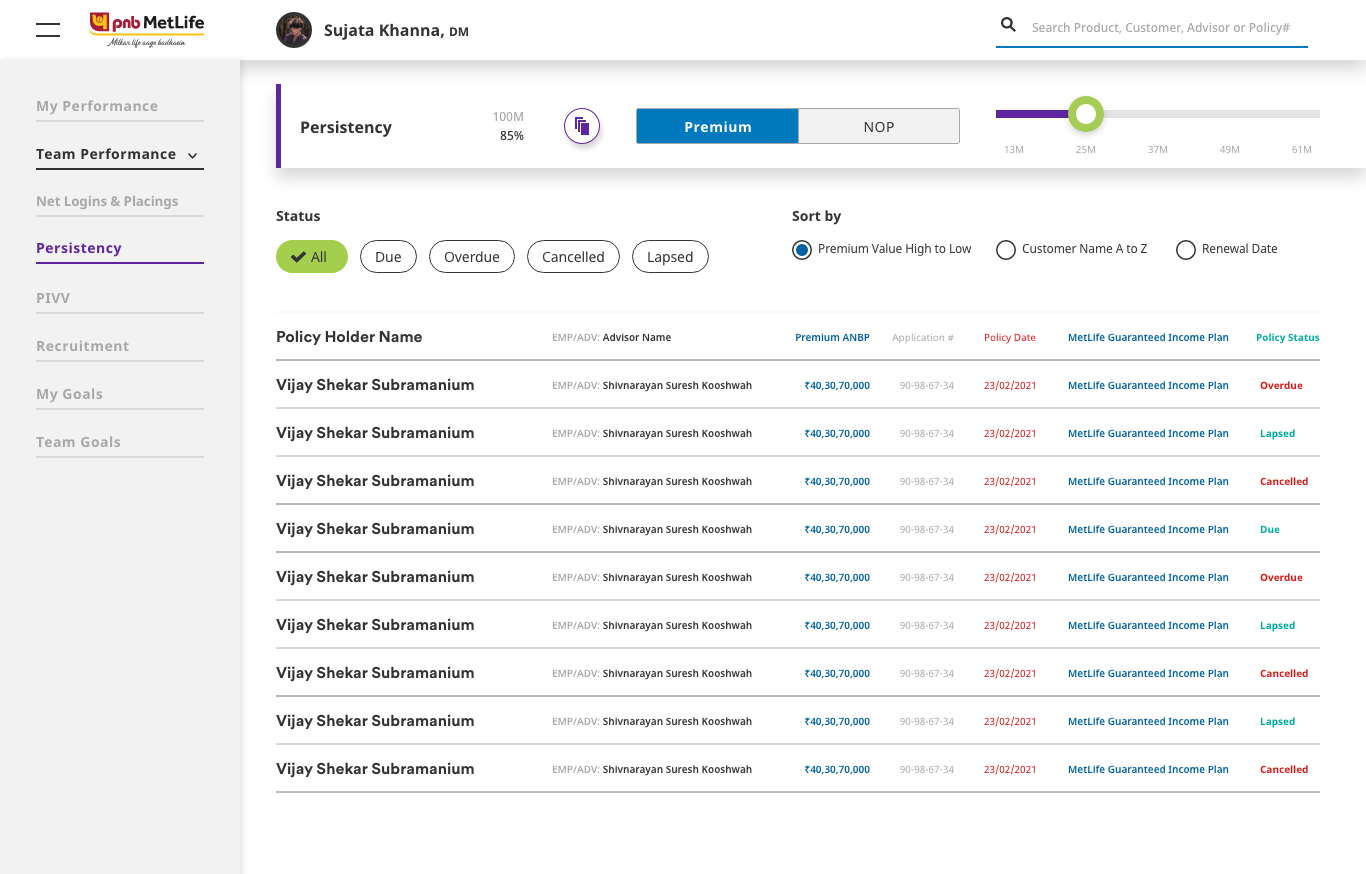
Task: Click the Persistency panel title
Action: 346,128
